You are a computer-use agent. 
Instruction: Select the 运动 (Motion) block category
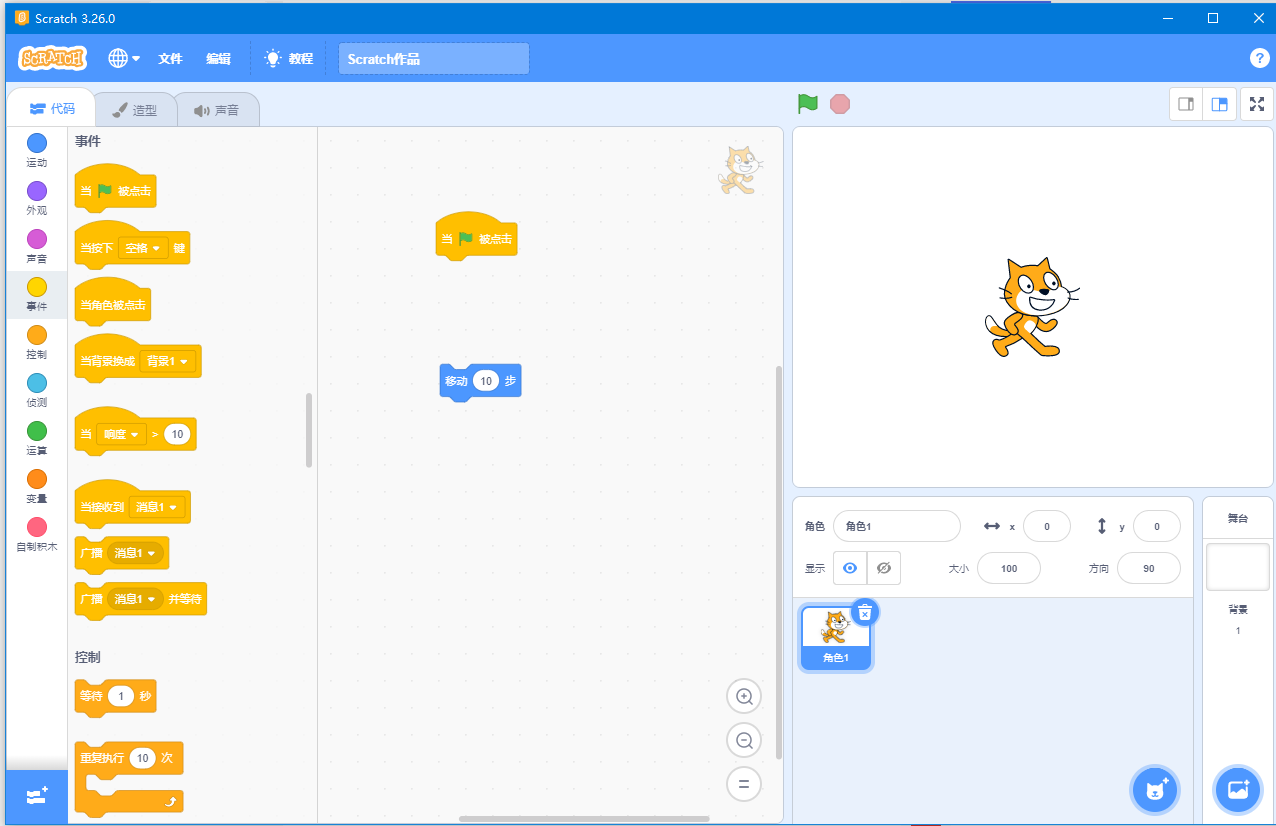[36, 148]
